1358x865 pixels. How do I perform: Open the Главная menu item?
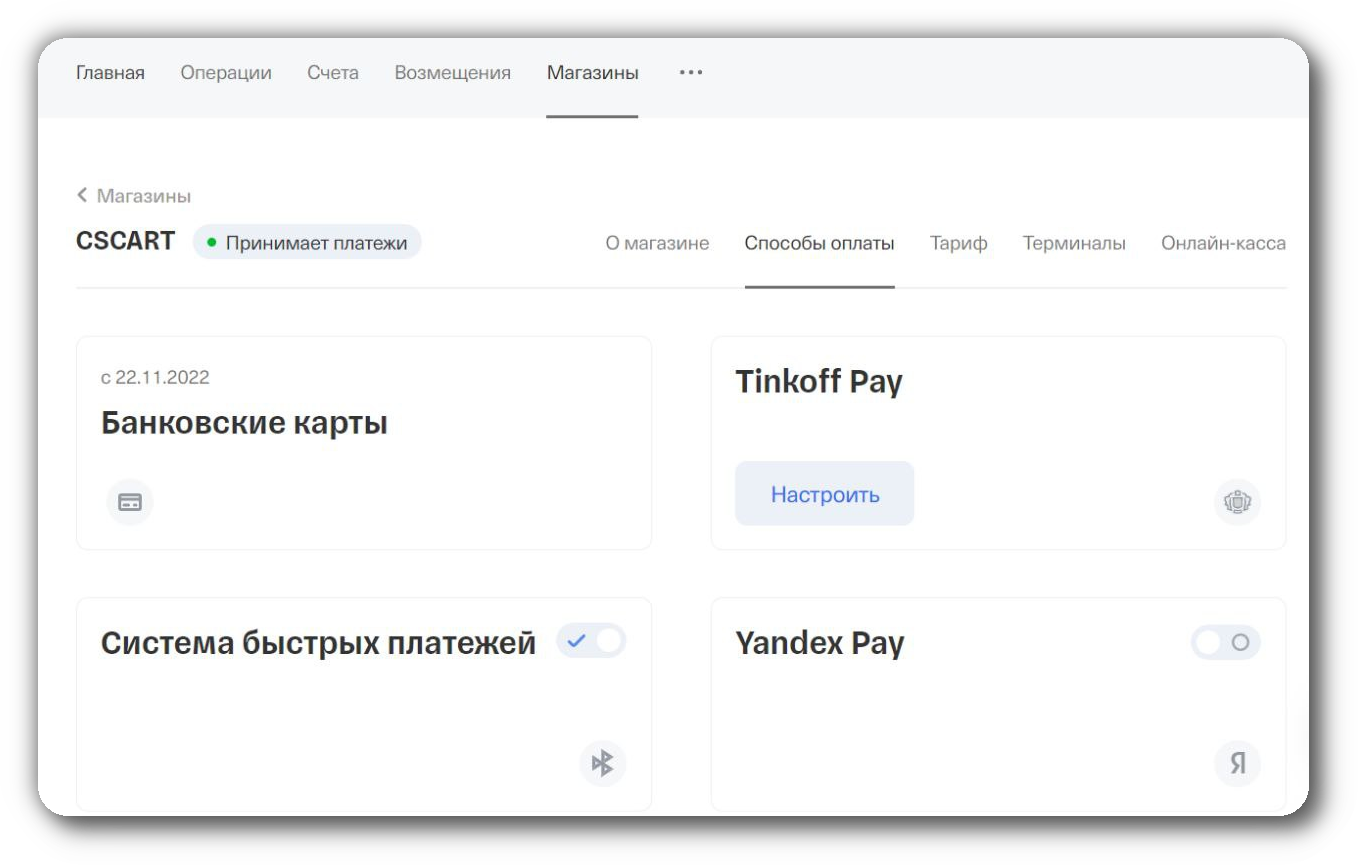click(110, 73)
